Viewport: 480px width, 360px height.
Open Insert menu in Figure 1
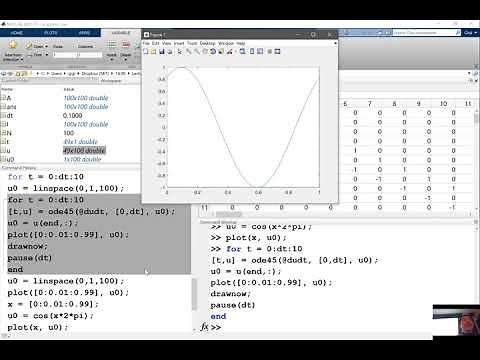click(x=179, y=43)
